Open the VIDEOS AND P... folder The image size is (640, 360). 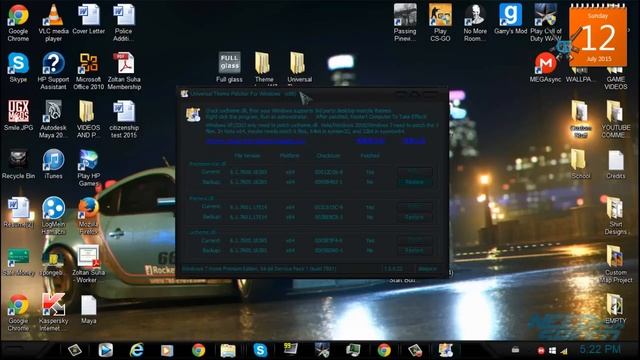pos(89,119)
